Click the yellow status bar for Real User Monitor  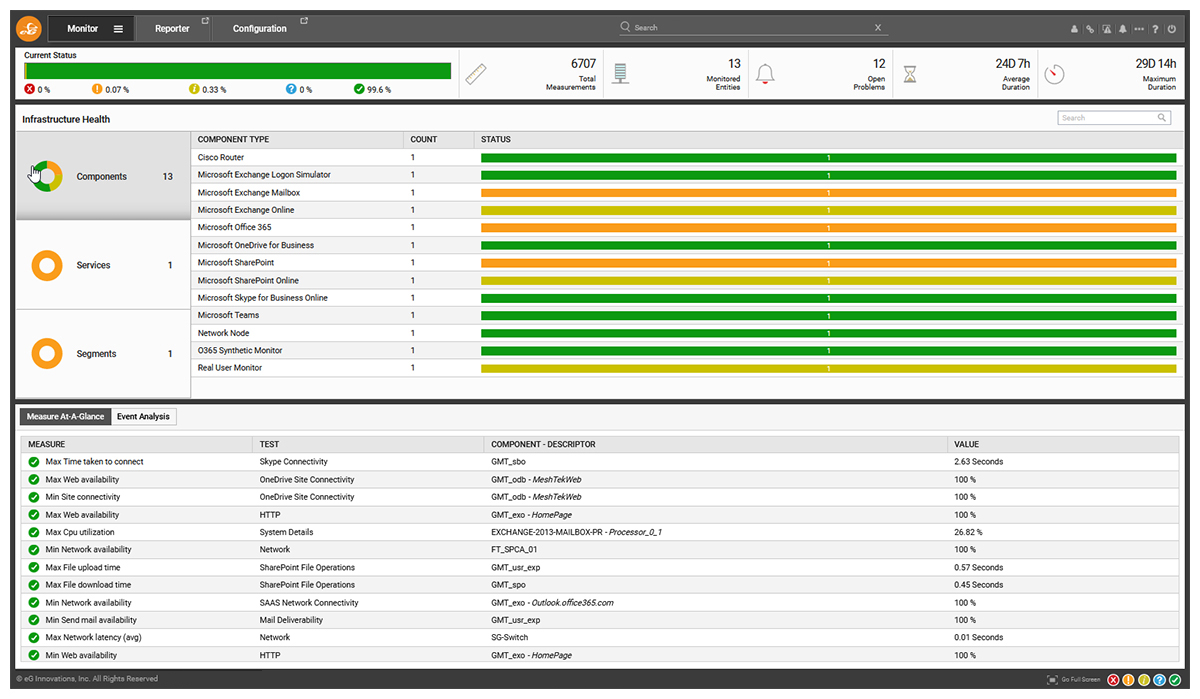[x=828, y=369]
